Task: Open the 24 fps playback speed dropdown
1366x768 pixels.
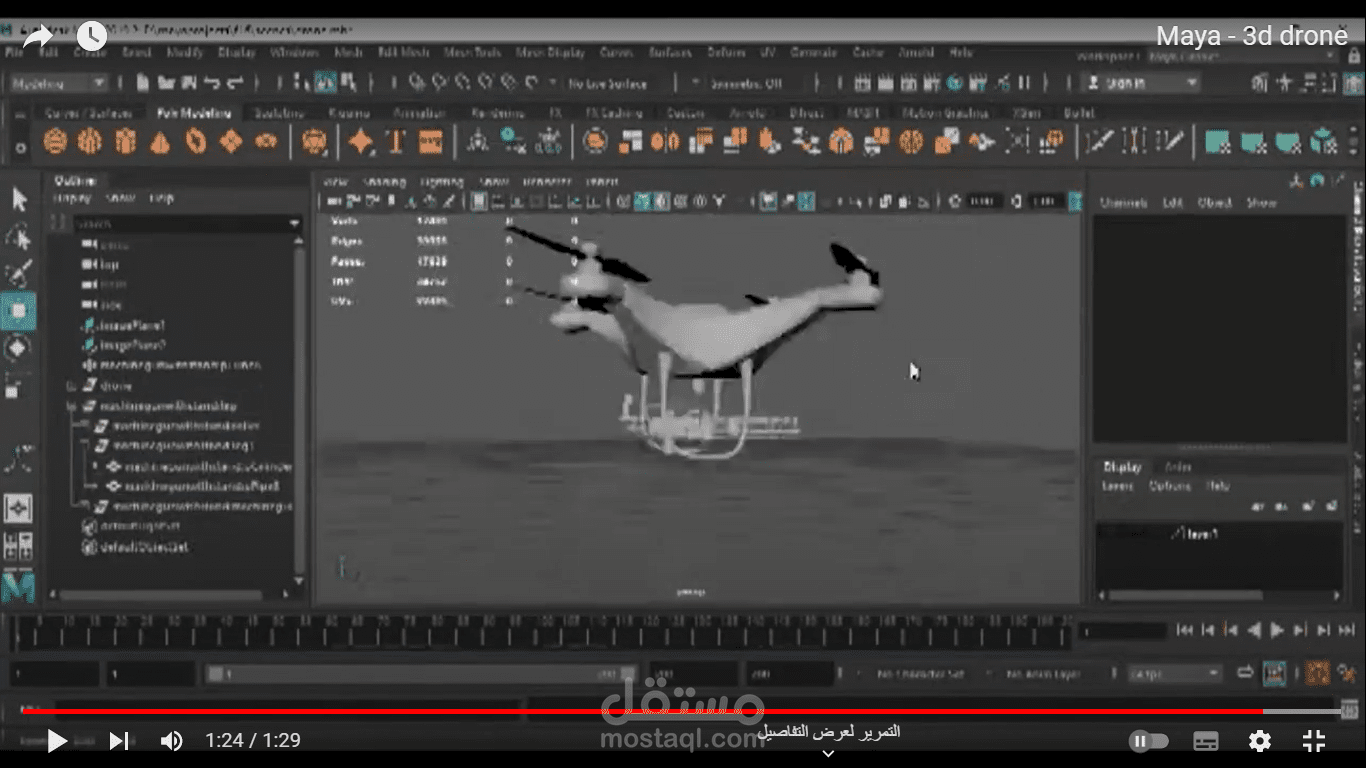Action: 1174,674
